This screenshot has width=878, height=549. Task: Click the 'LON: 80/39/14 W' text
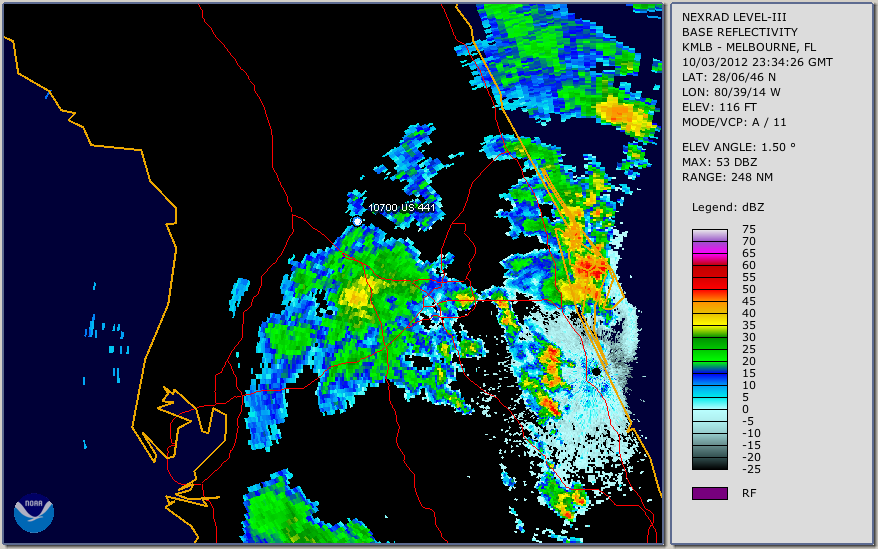[x=731, y=92]
